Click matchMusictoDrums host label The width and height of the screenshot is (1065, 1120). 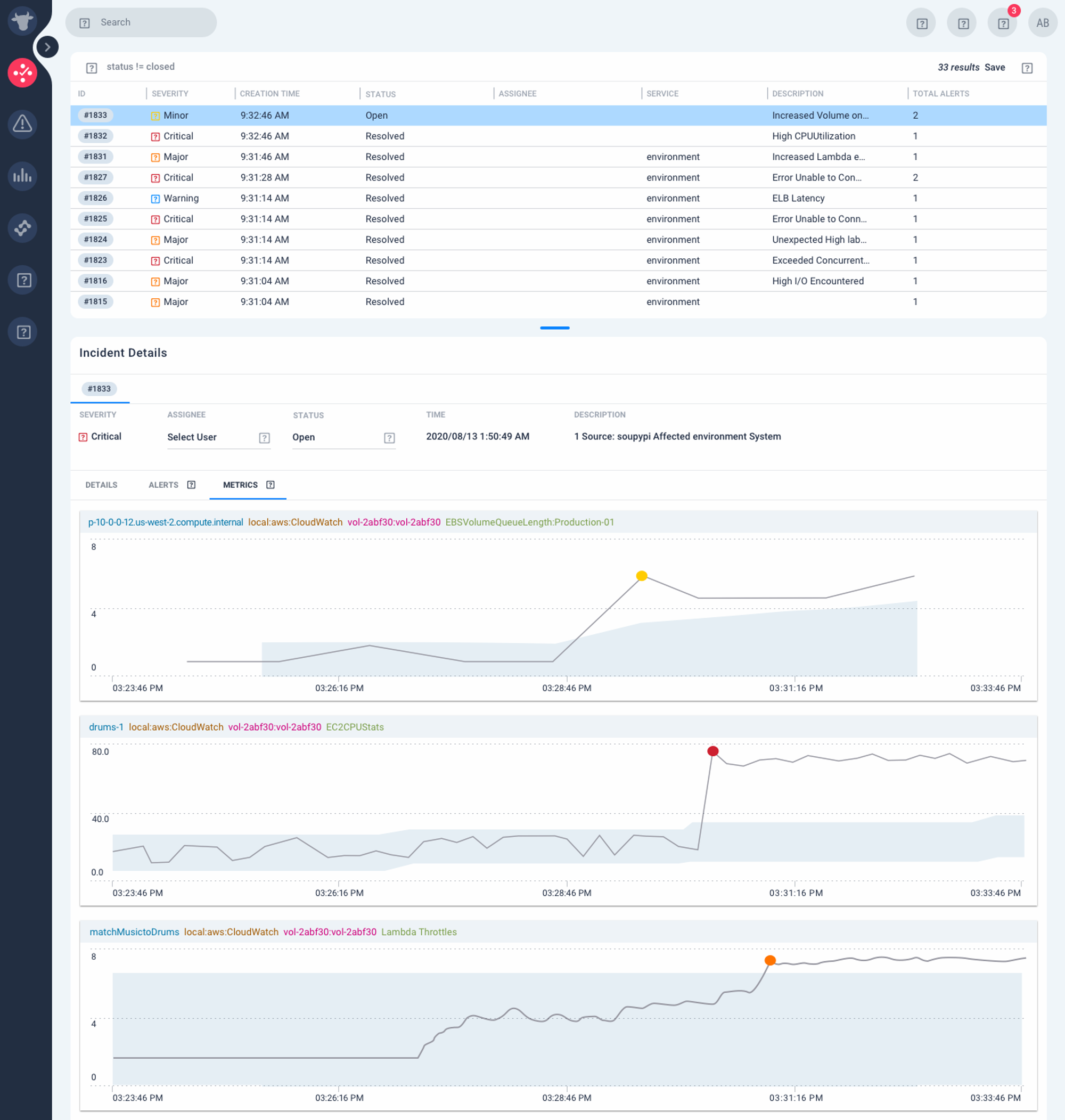[x=135, y=932]
